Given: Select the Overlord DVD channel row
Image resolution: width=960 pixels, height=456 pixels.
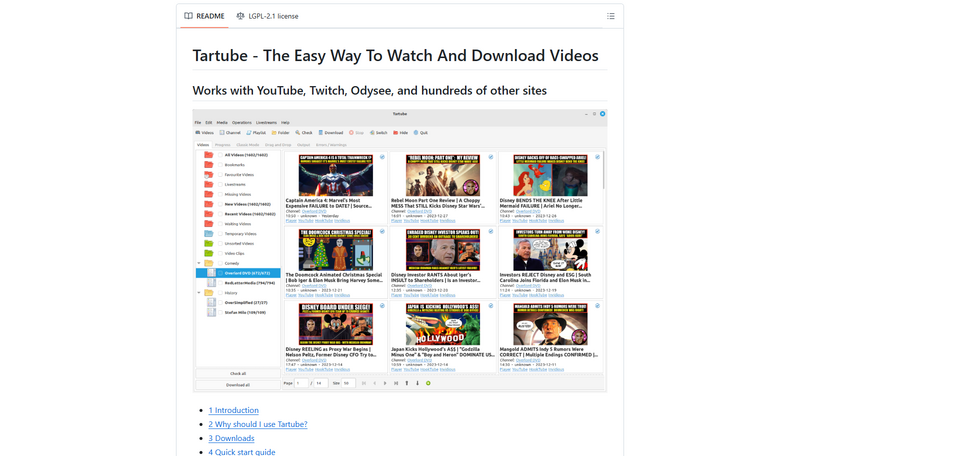Looking at the screenshot, I should coord(238,273).
